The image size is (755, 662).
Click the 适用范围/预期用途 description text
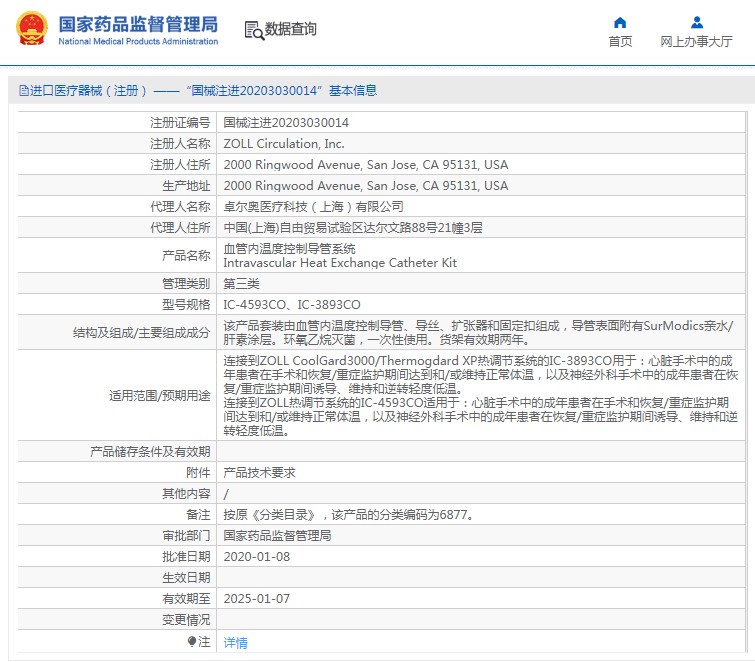pos(481,395)
